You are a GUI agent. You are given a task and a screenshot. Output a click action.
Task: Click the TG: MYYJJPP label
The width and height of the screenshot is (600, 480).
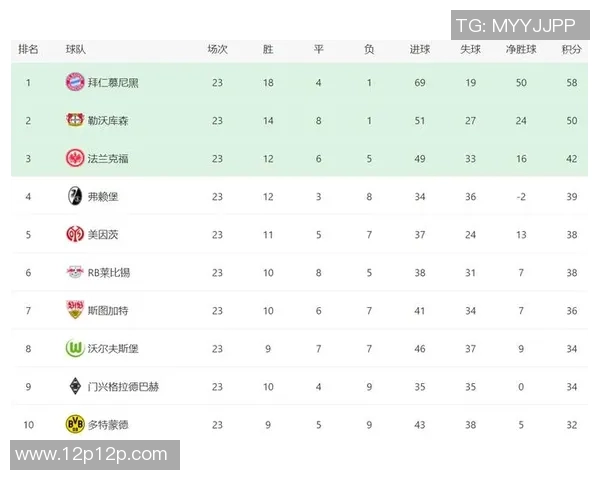click(515, 25)
